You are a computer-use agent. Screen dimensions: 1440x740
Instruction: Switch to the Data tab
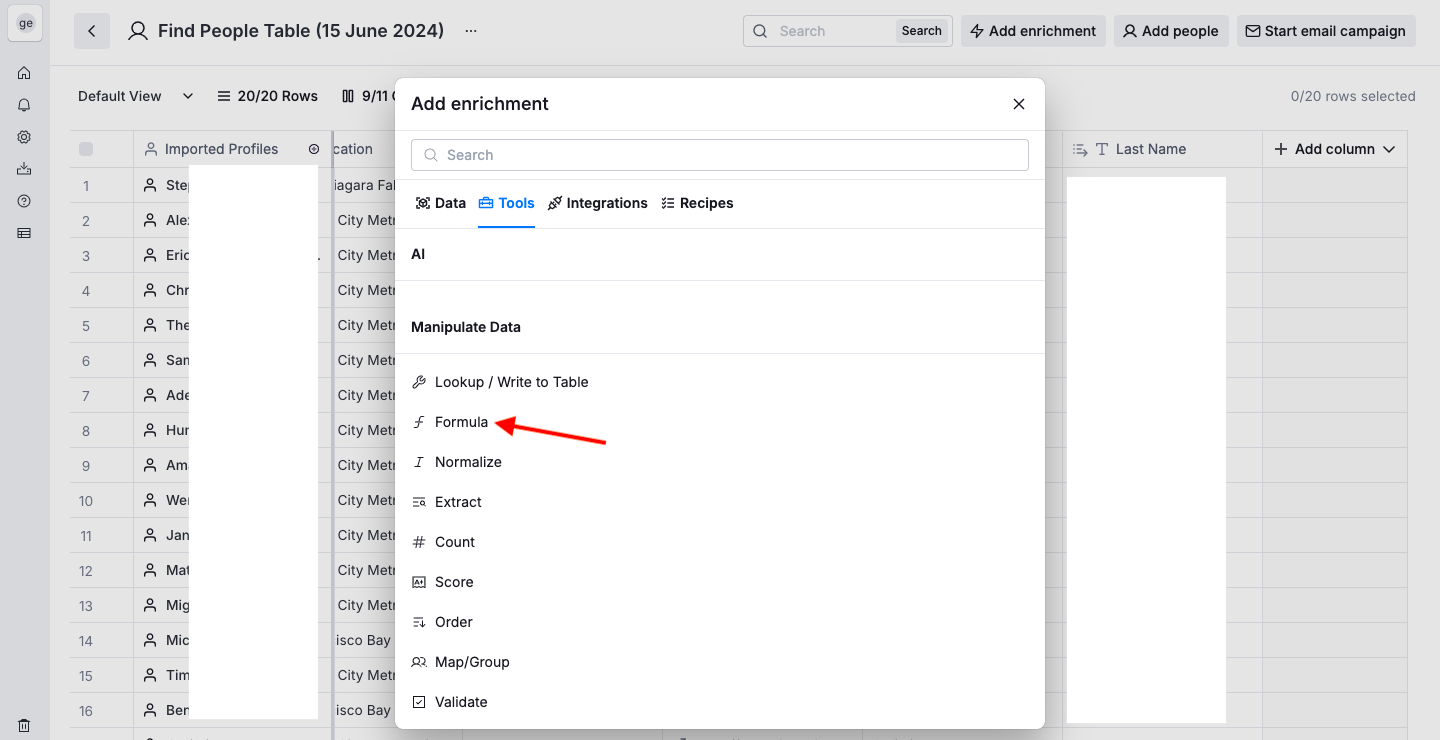(441, 203)
